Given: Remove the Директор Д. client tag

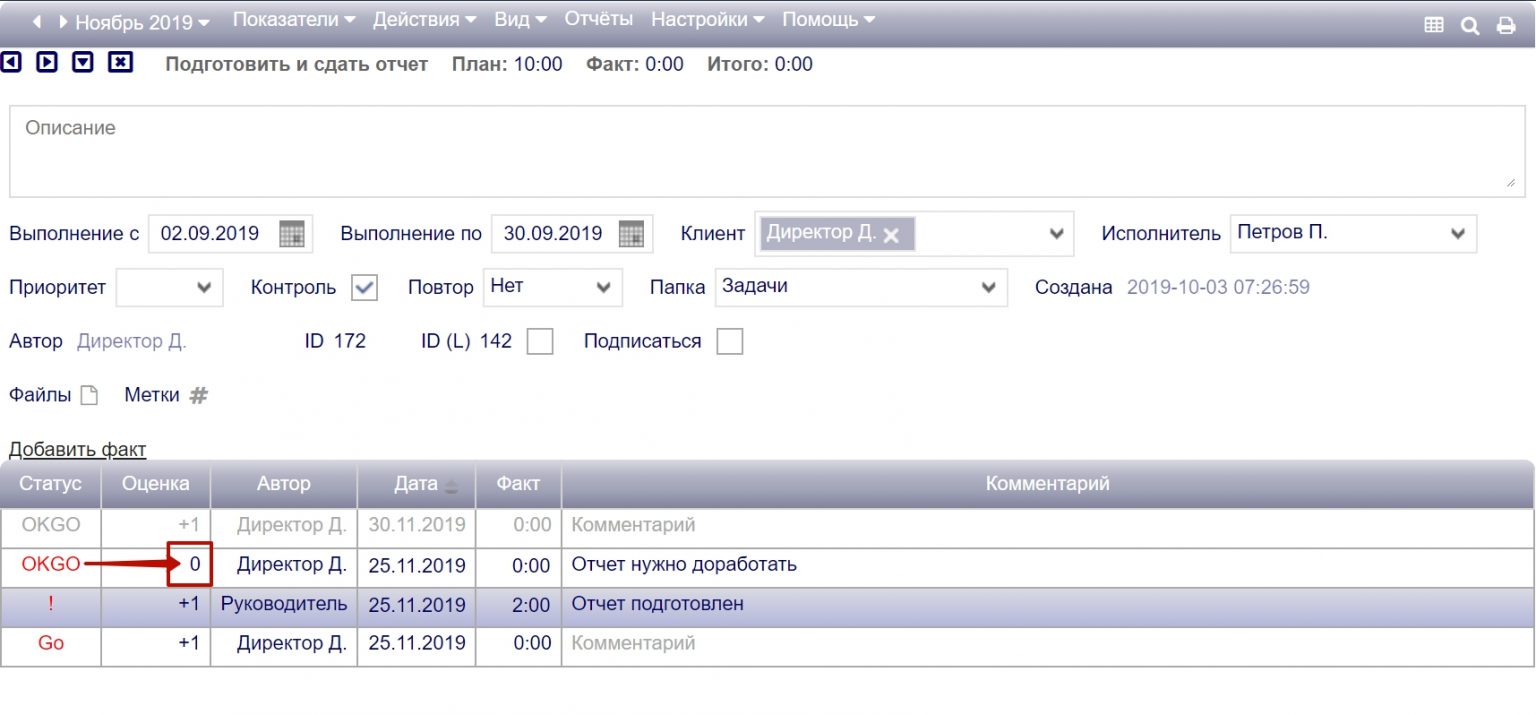Looking at the screenshot, I should pyautogui.click(x=891, y=235).
